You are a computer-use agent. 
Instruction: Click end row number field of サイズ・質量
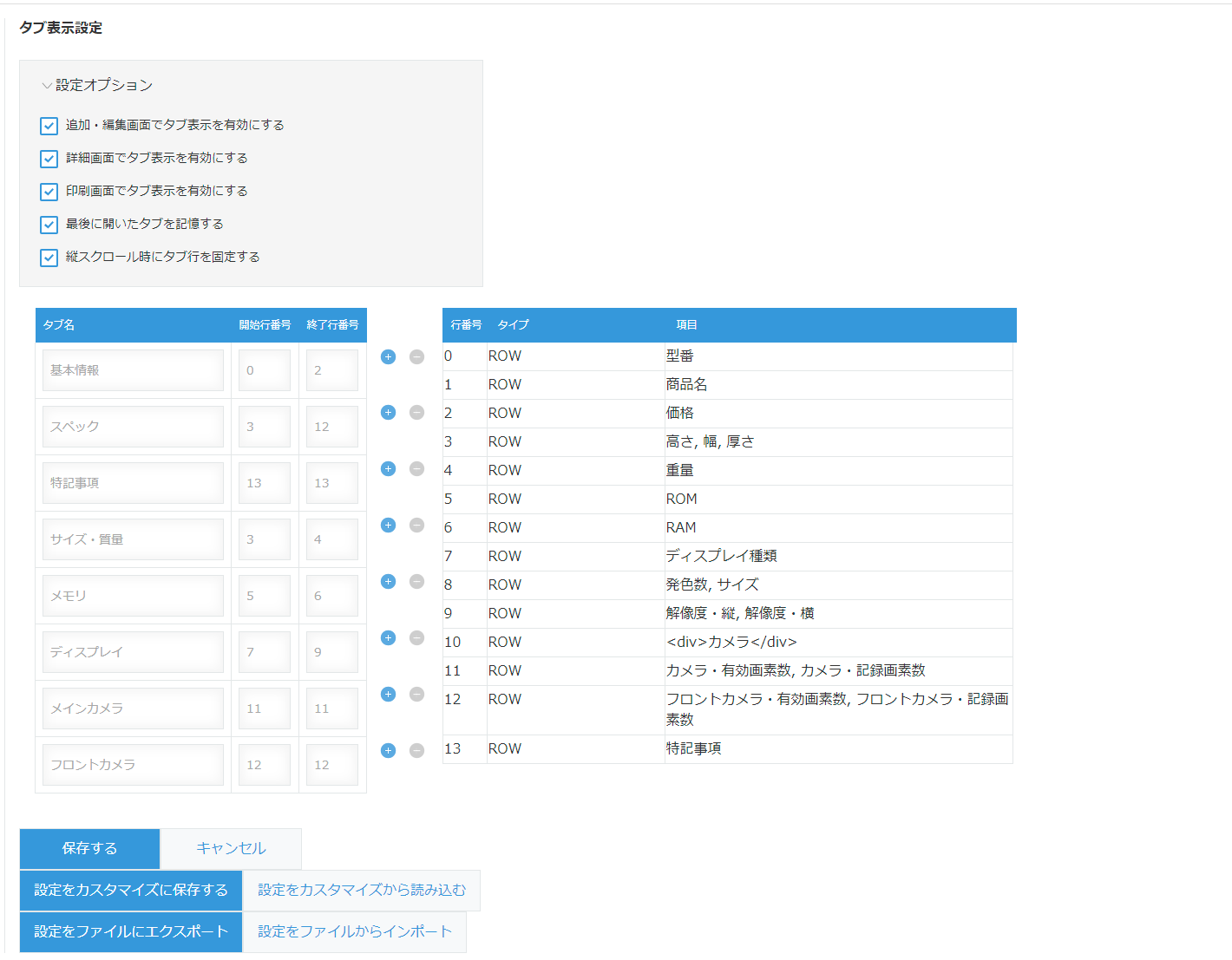[x=332, y=539]
